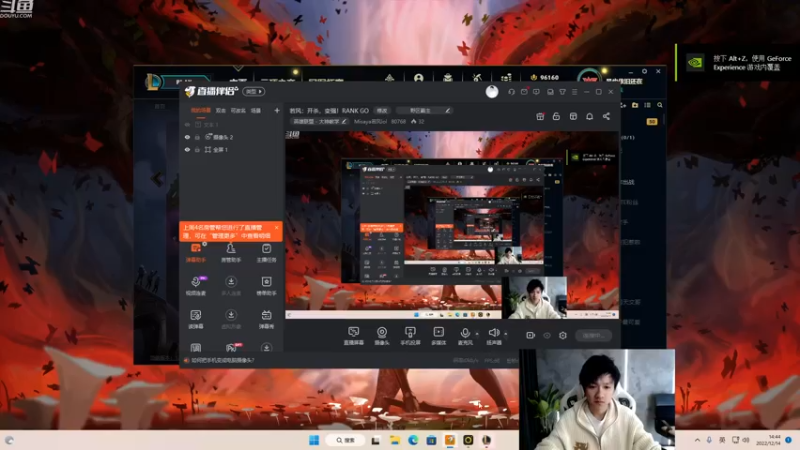Open Microsoft Edge from the taskbar
The image size is (800, 450).
point(413,440)
